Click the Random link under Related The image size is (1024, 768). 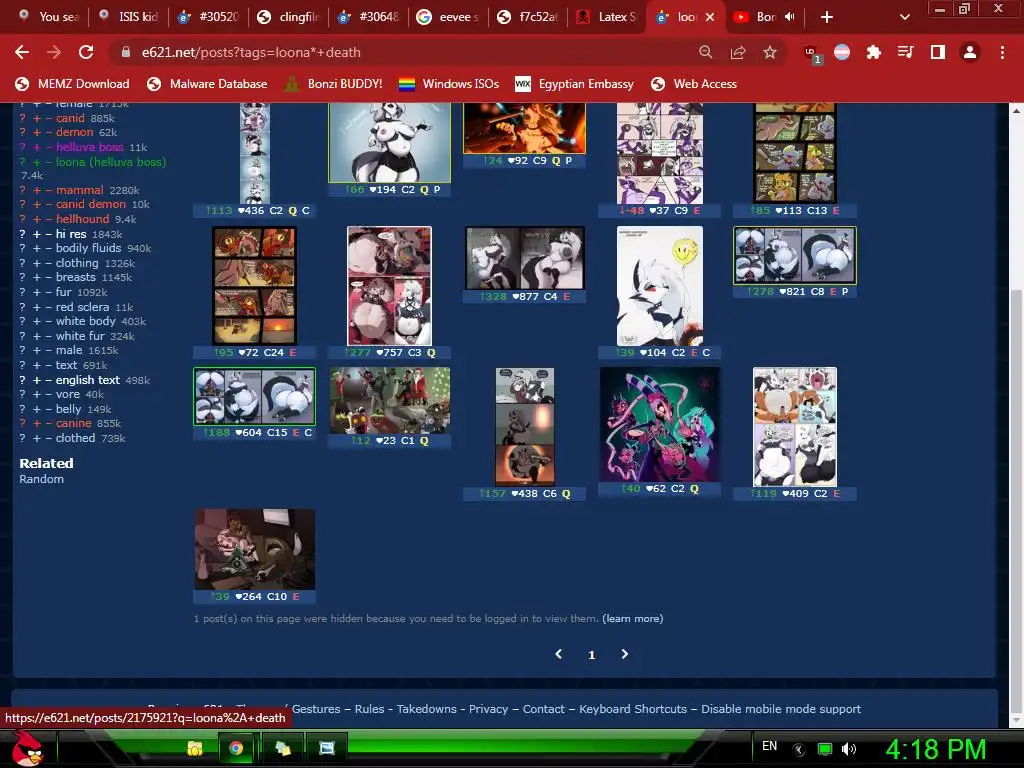tap(41, 479)
